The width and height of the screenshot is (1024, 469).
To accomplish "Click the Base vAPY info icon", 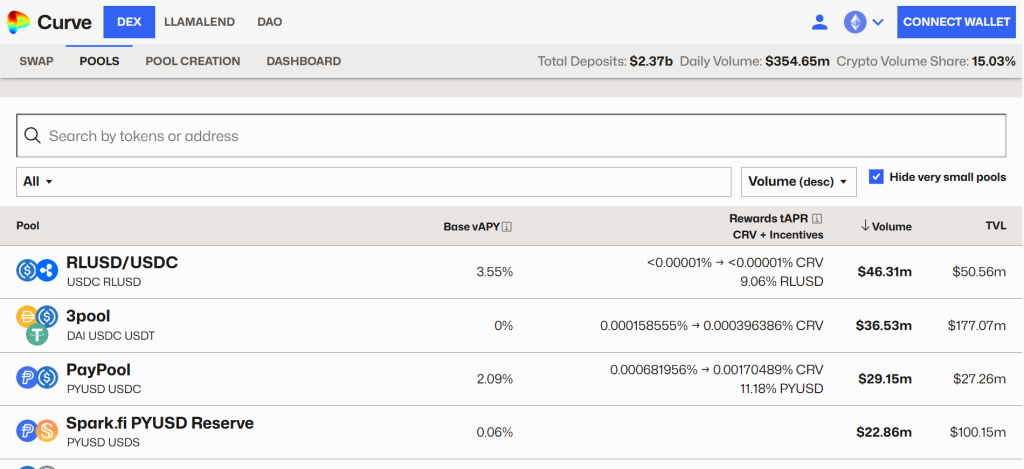I will pos(507,227).
